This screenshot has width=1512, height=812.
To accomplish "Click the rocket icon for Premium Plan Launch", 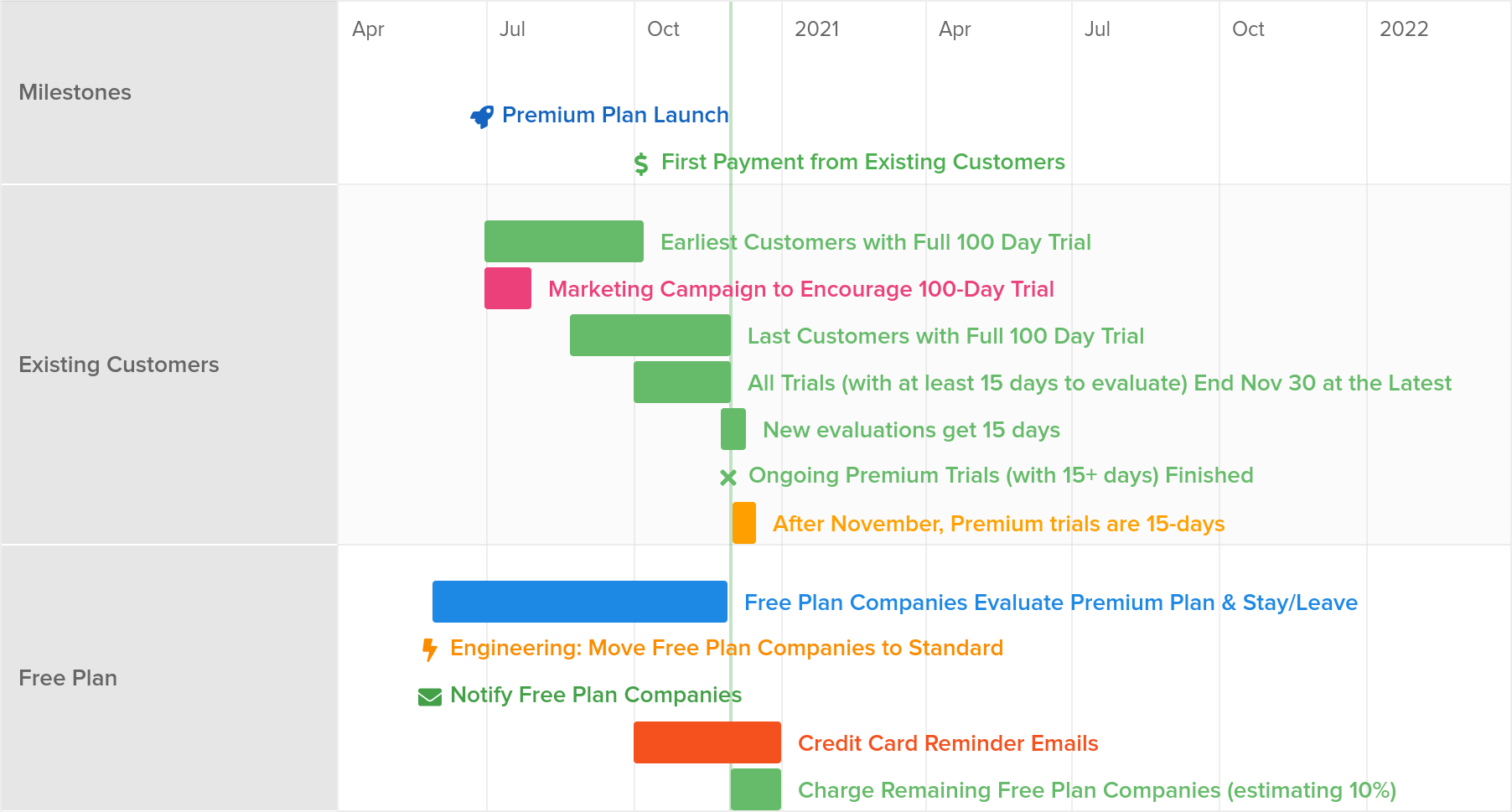I will (x=482, y=116).
